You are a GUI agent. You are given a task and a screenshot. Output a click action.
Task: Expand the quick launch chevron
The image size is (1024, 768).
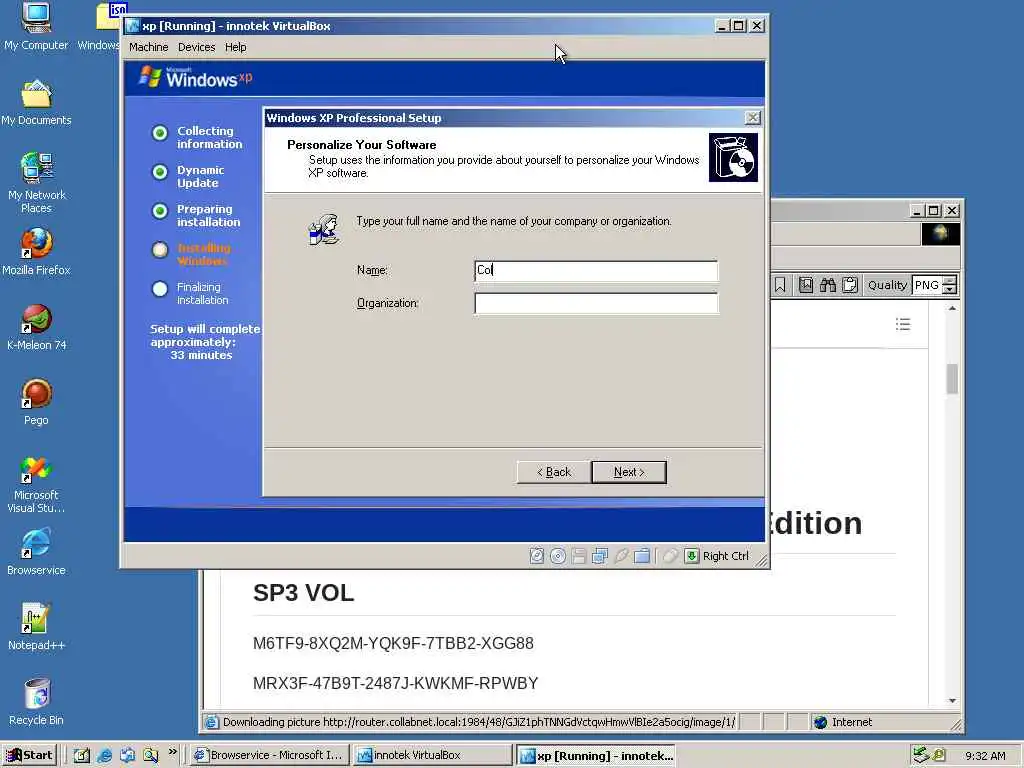172,752
